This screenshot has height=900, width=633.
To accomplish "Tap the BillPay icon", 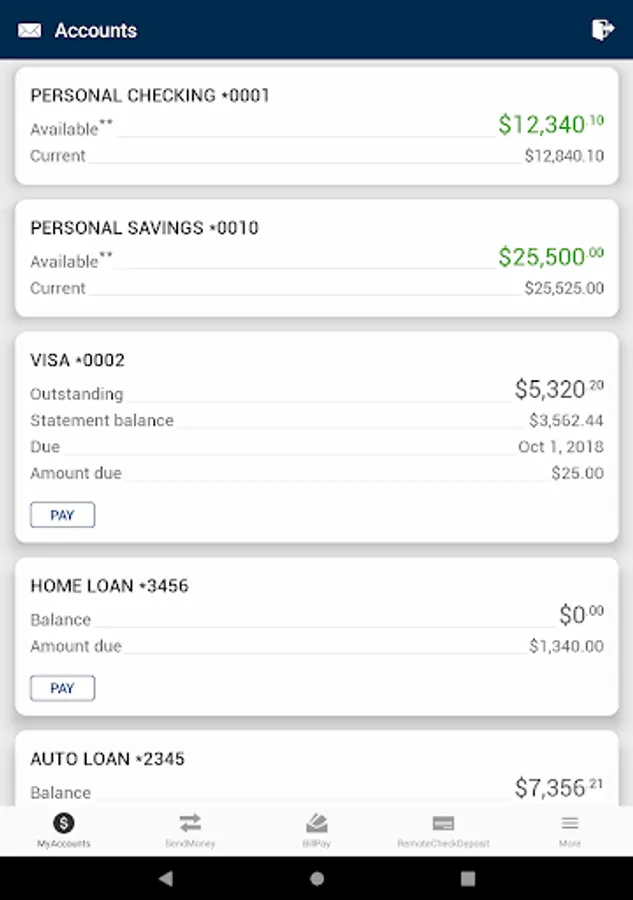I will [x=316, y=823].
